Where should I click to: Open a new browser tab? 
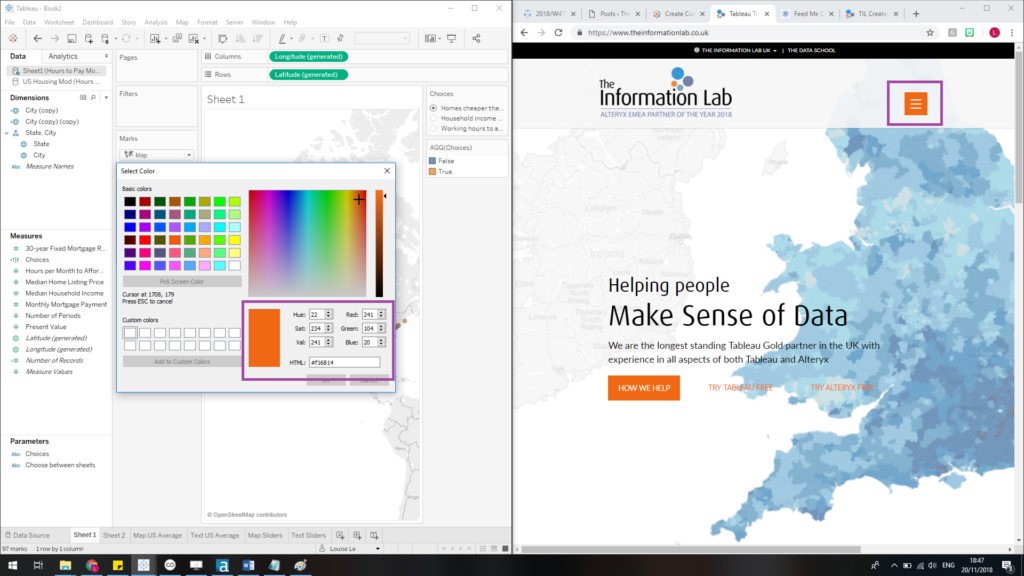click(916, 14)
